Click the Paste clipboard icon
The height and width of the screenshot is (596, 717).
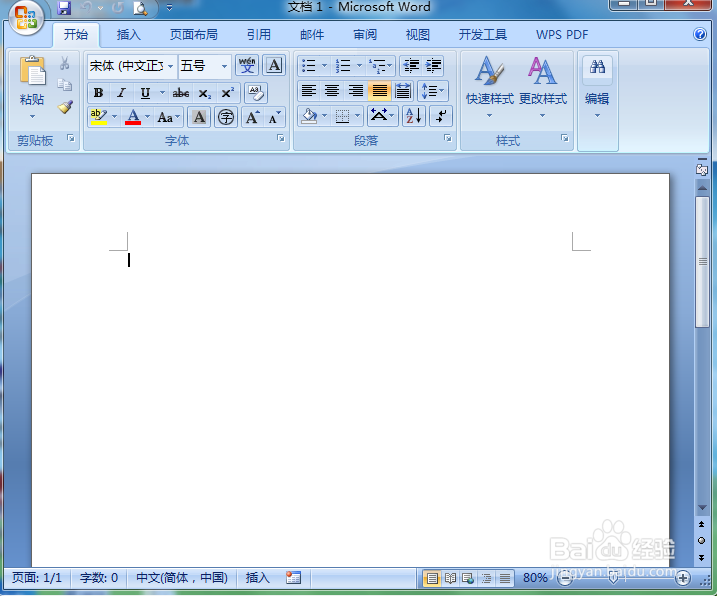pyautogui.click(x=32, y=71)
